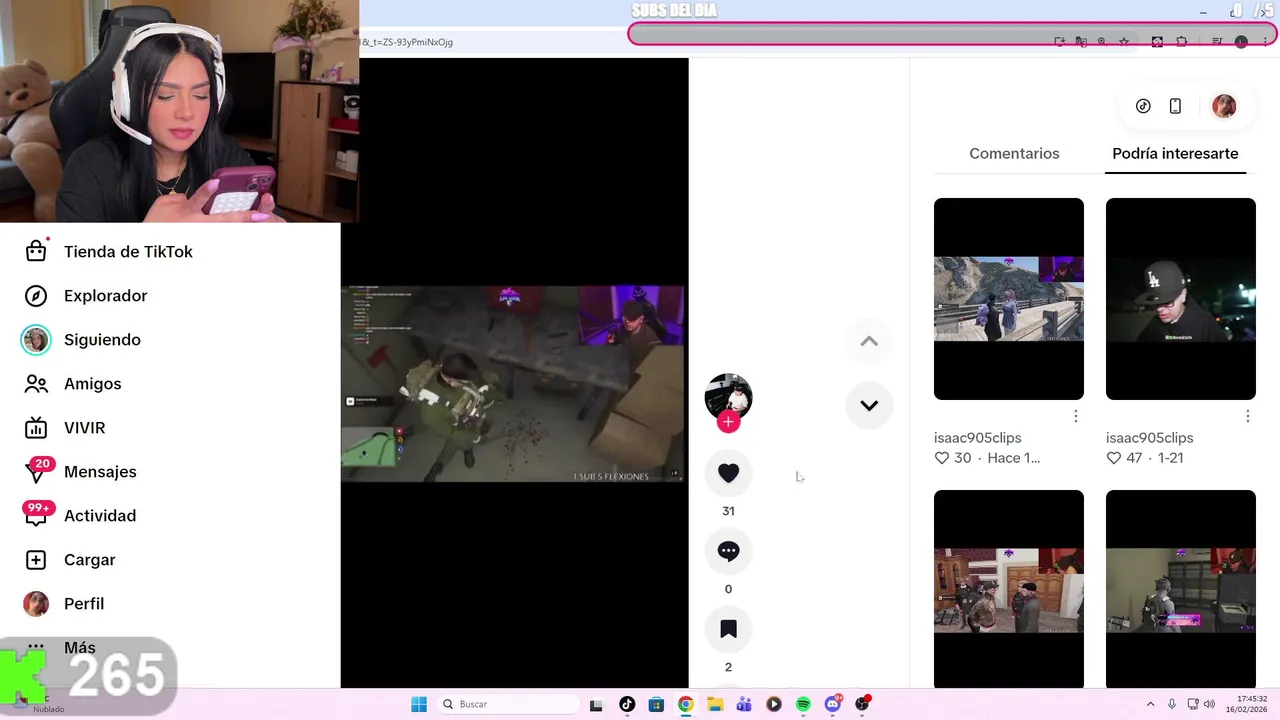The height and width of the screenshot is (720, 1280).
Task: Save video with bookmark icon
Action: 728,629
